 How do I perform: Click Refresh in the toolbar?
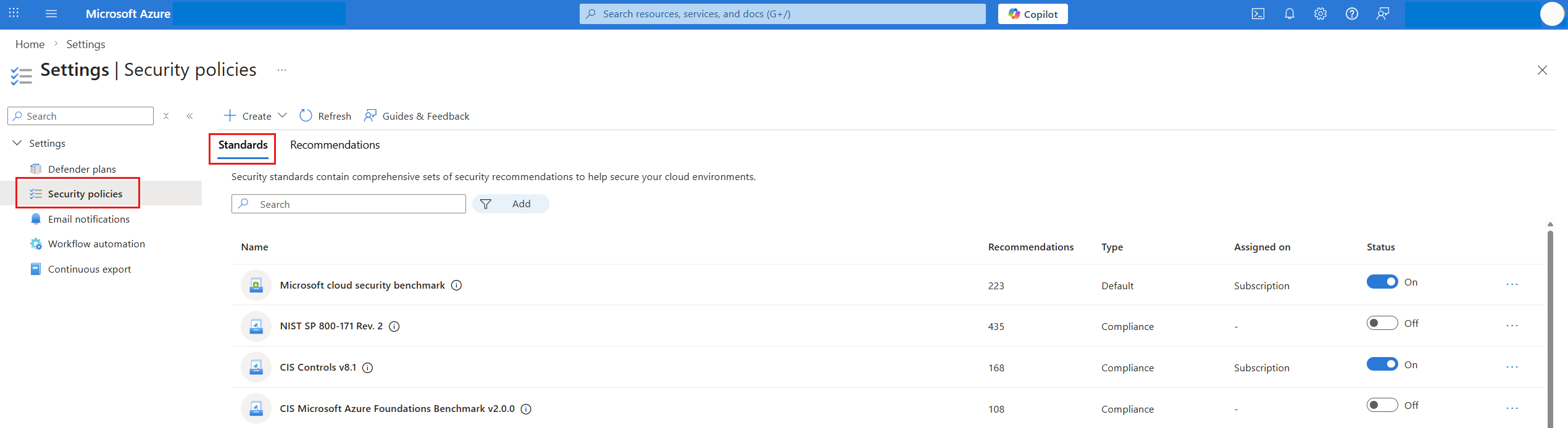pos(325,116)
